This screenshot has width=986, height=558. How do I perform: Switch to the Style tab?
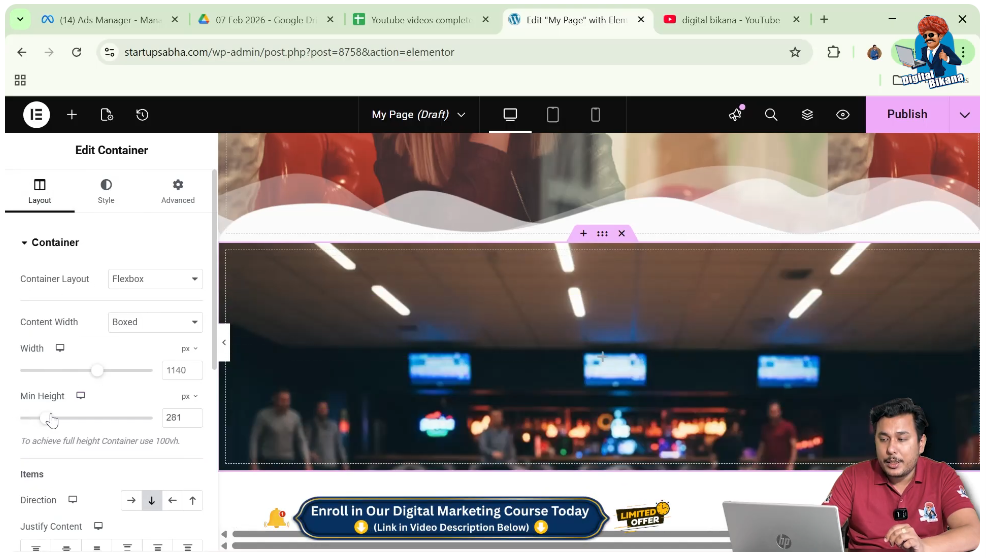pyautogui.click(x=106, y=191)
